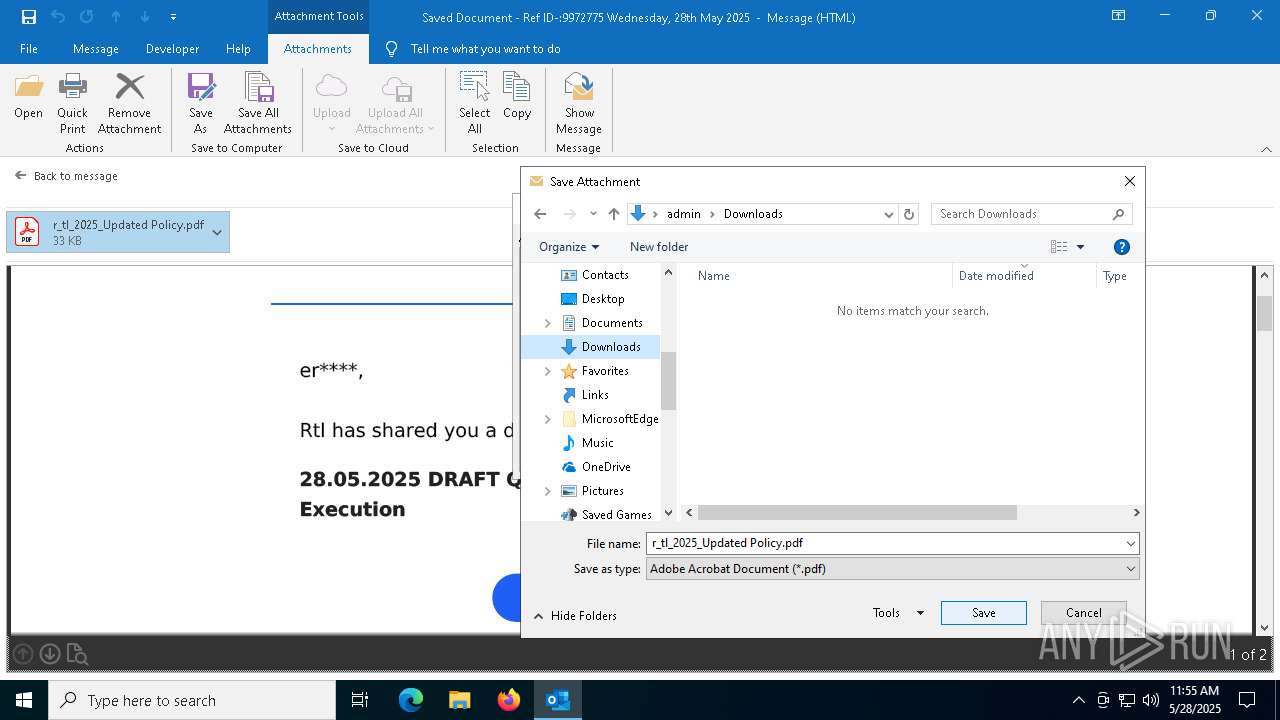Image resolution: width=1280 pixels, height=720 pixels.
Task: Open Windows Start menu
Action: [x=23, y=700]
